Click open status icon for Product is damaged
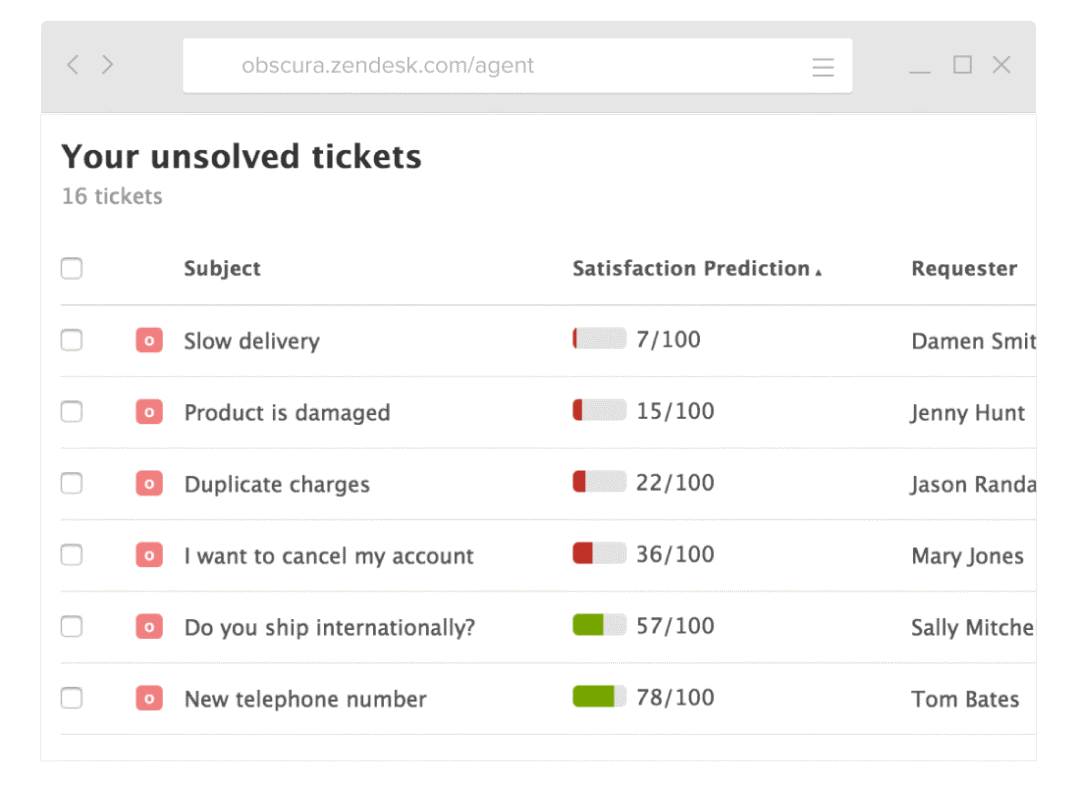Viewport: 1080px width, 785px height. coord(149,412)
